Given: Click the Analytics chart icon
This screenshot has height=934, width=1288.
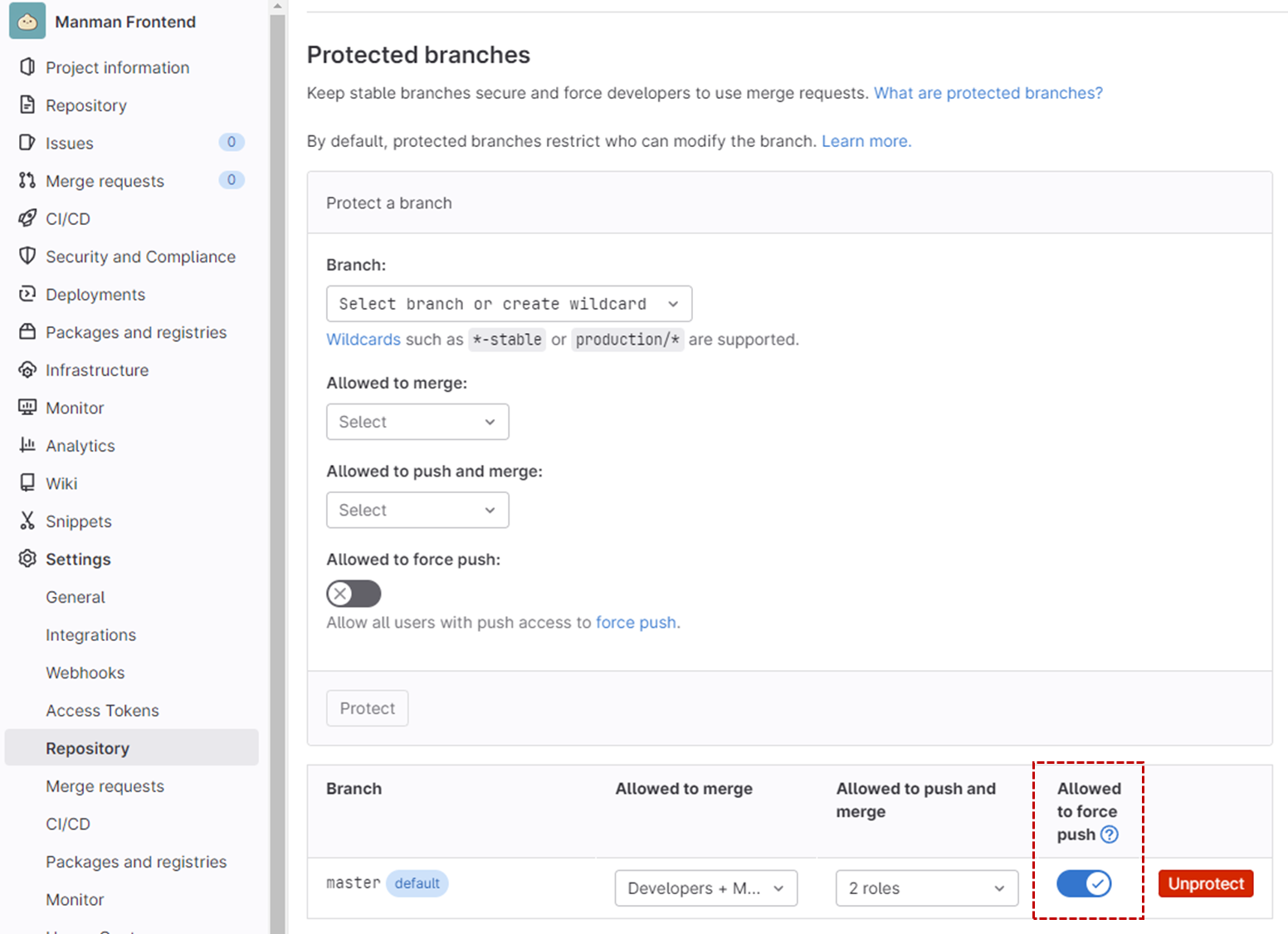Looking at the screenshot, I should pyautogui.click(x=27, y=445).
